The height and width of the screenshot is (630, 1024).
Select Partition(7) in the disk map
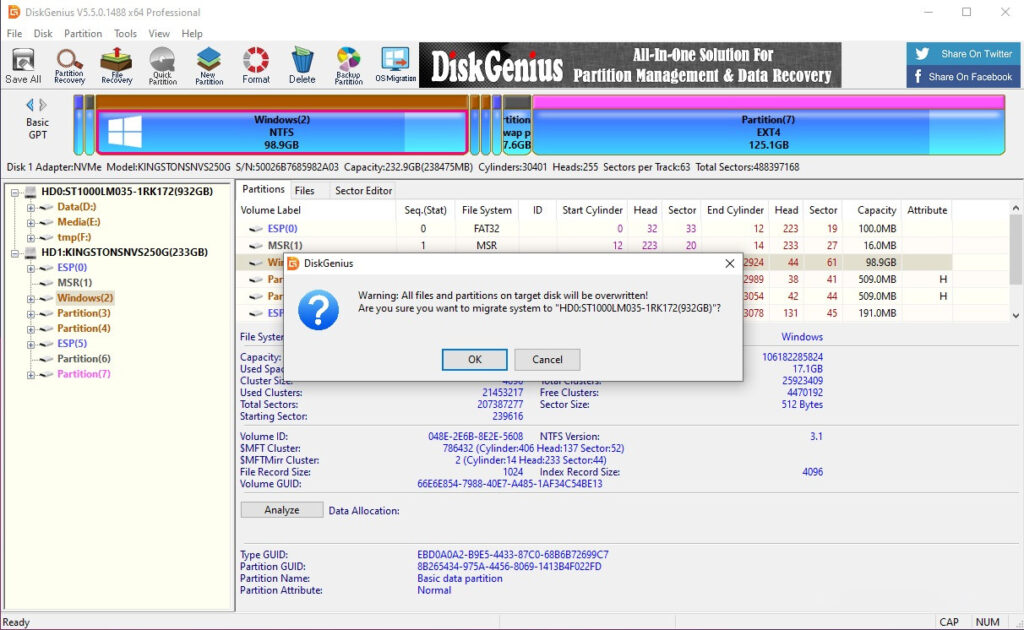coord(767,128)
